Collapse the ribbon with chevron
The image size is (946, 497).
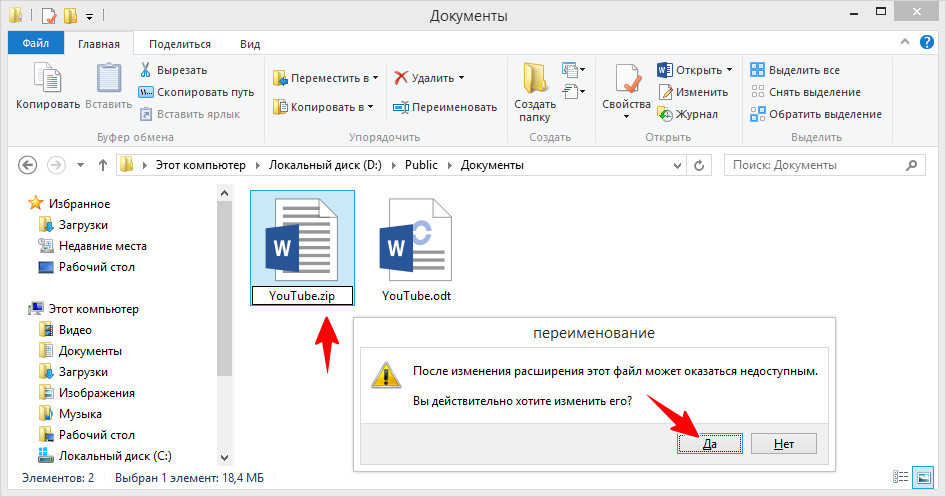click(904, 42)
